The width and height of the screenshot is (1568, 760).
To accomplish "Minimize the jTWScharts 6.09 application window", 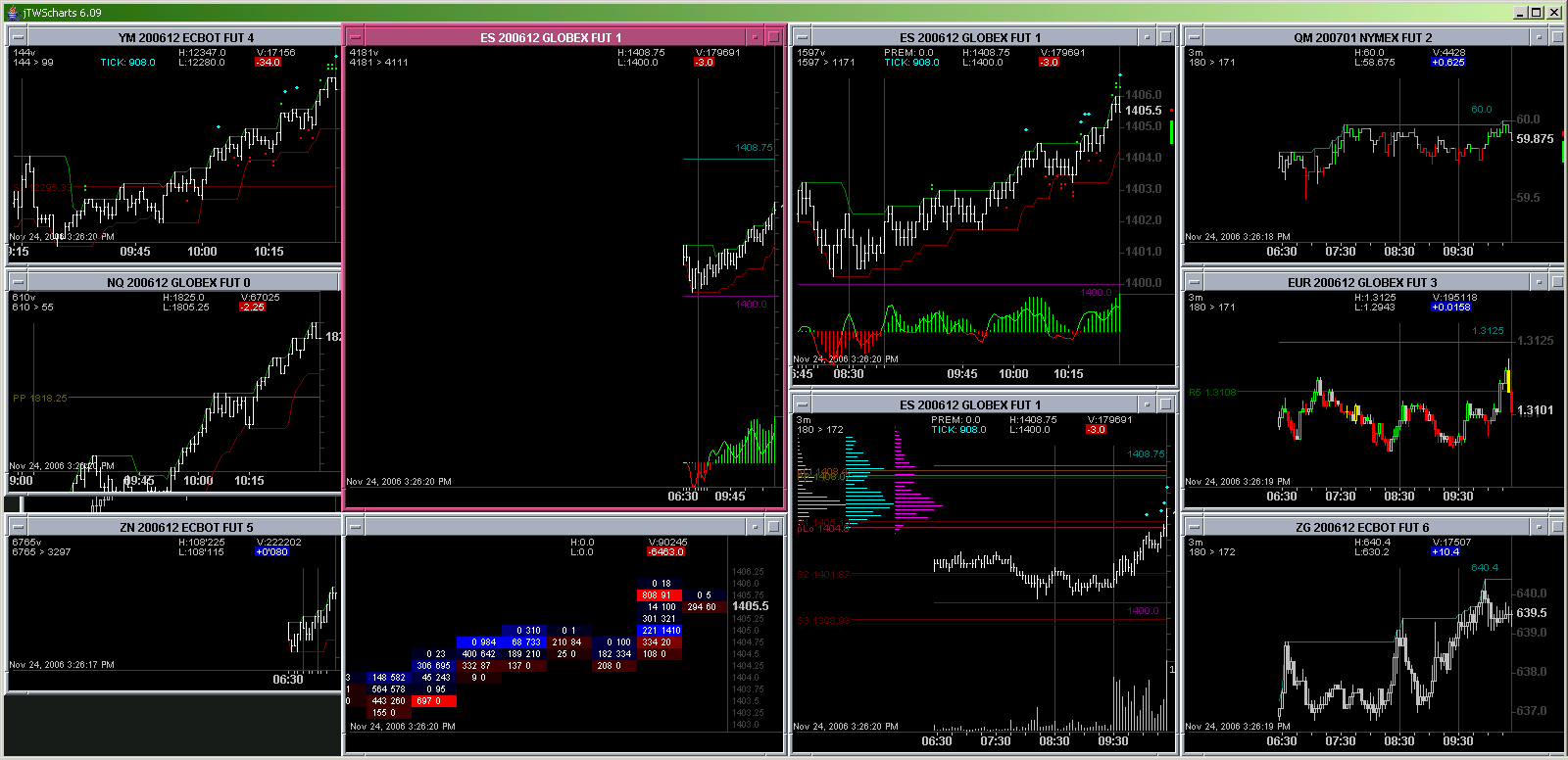I will click(1521, 12).
